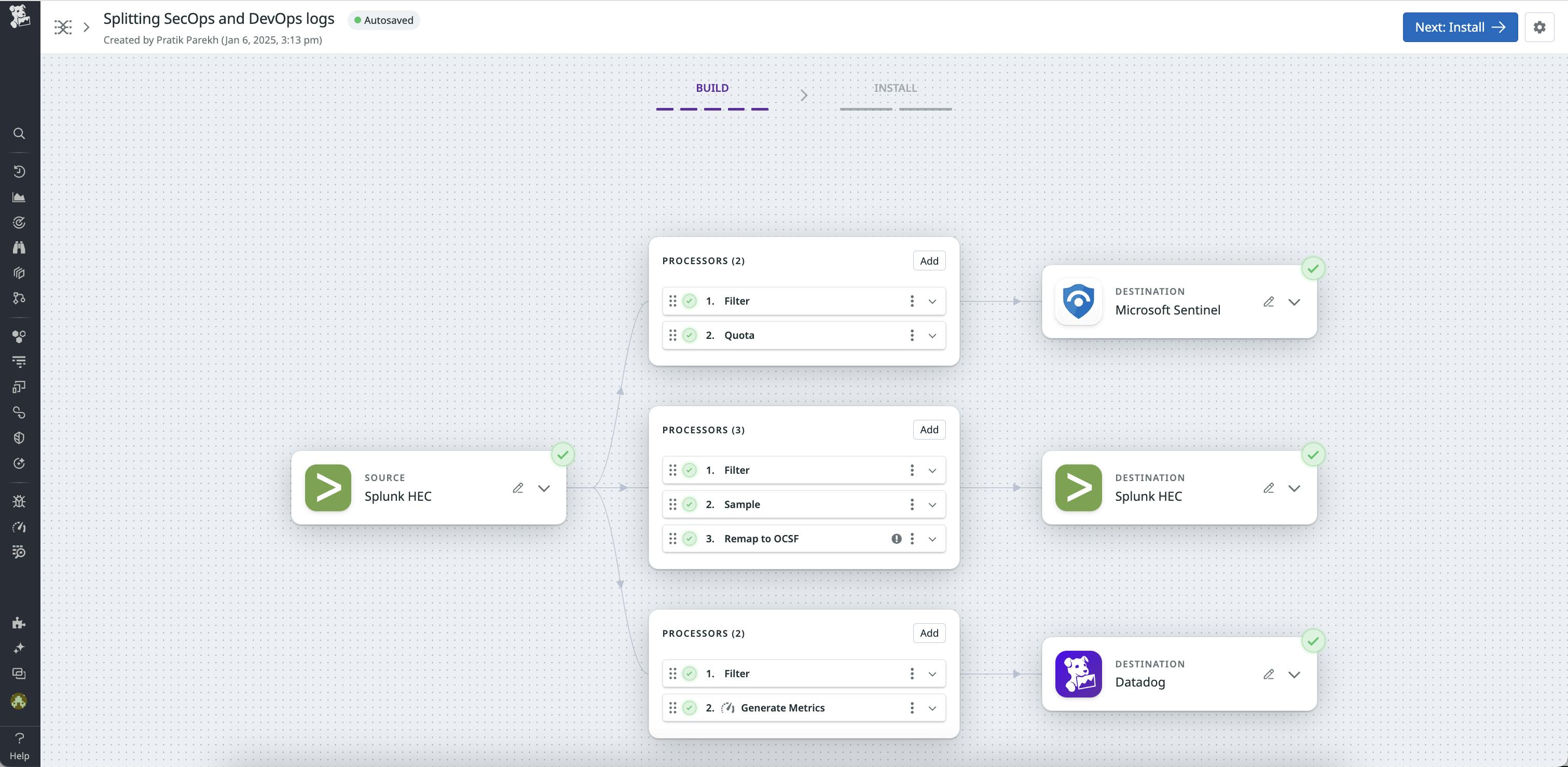Click the pipeline settings gear icon
1568x767 pixels.
point(1539,28)
